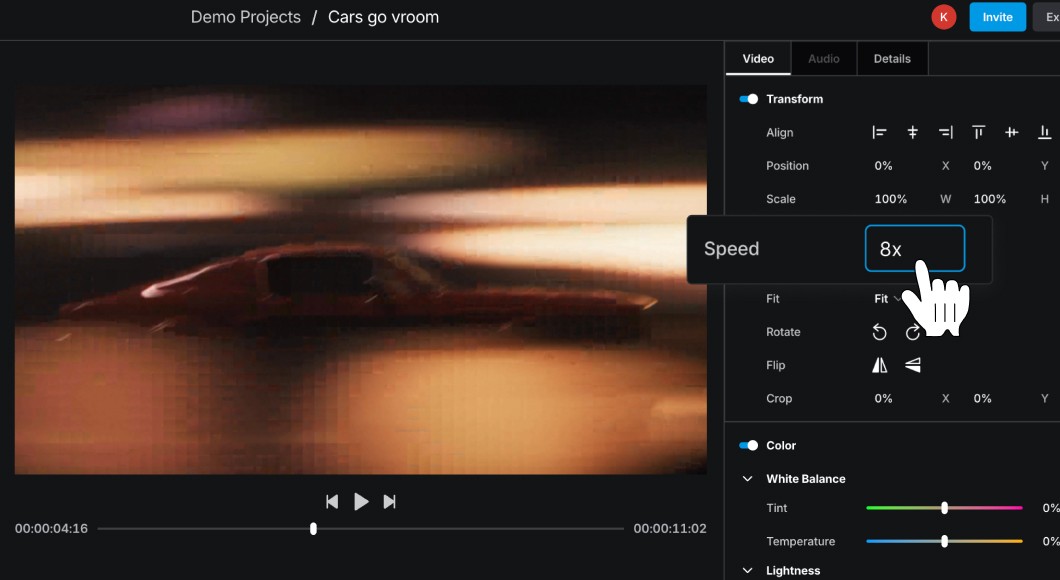Viewport: 1060px width, 580px height.
Task: Click the Scale height 100% value
Action: pyautogui.click(x=989, y=199)
